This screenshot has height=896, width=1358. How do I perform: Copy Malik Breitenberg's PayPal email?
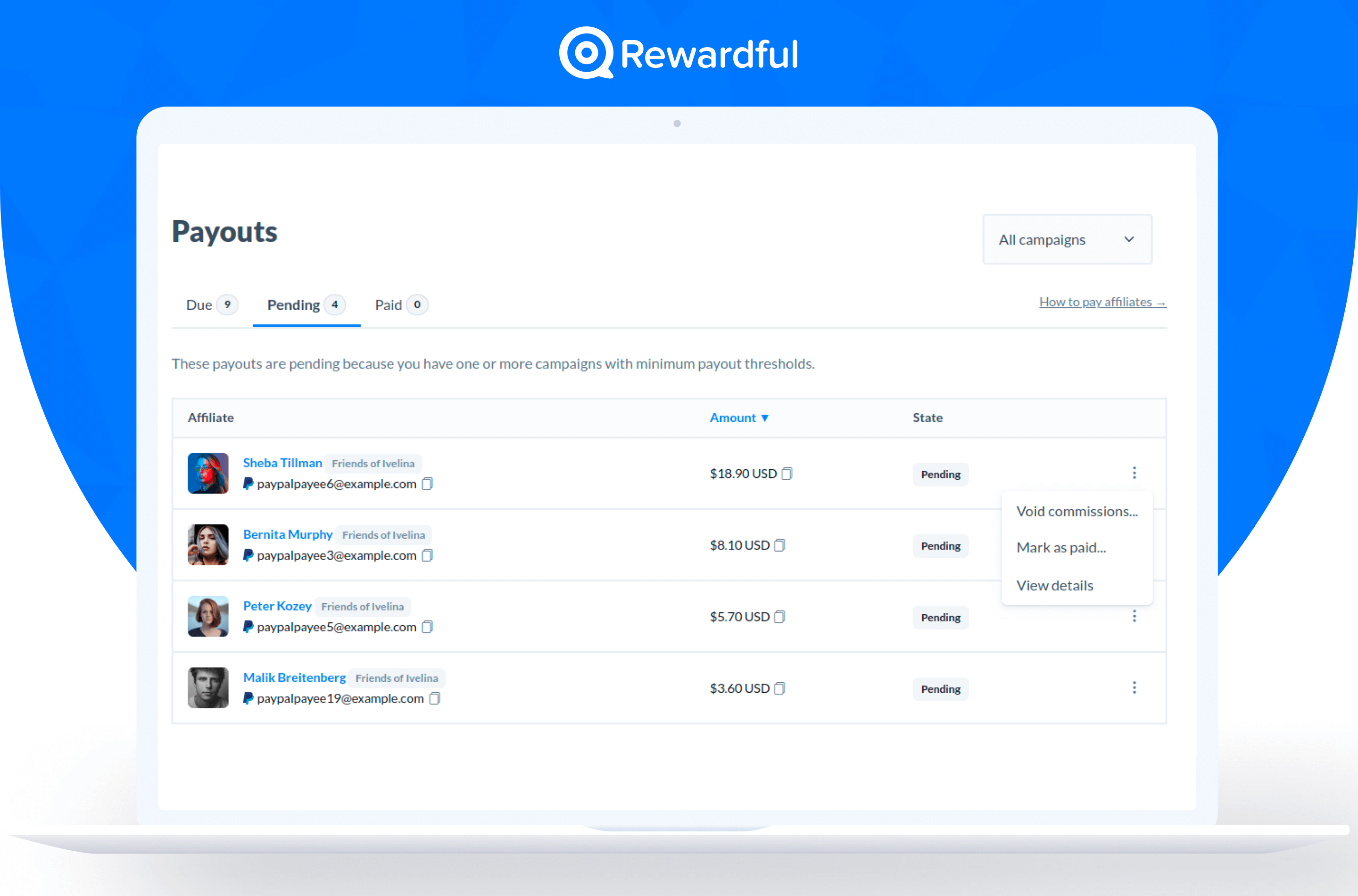coord(434,698)
